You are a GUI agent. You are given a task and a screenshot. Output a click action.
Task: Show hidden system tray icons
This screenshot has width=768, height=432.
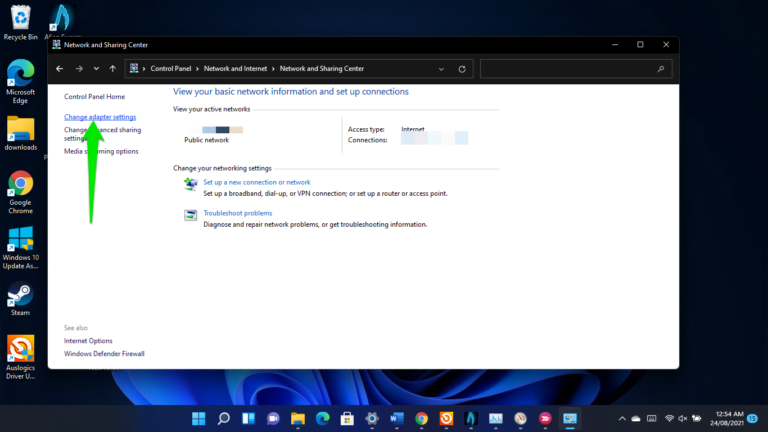(x=622, y=419)
